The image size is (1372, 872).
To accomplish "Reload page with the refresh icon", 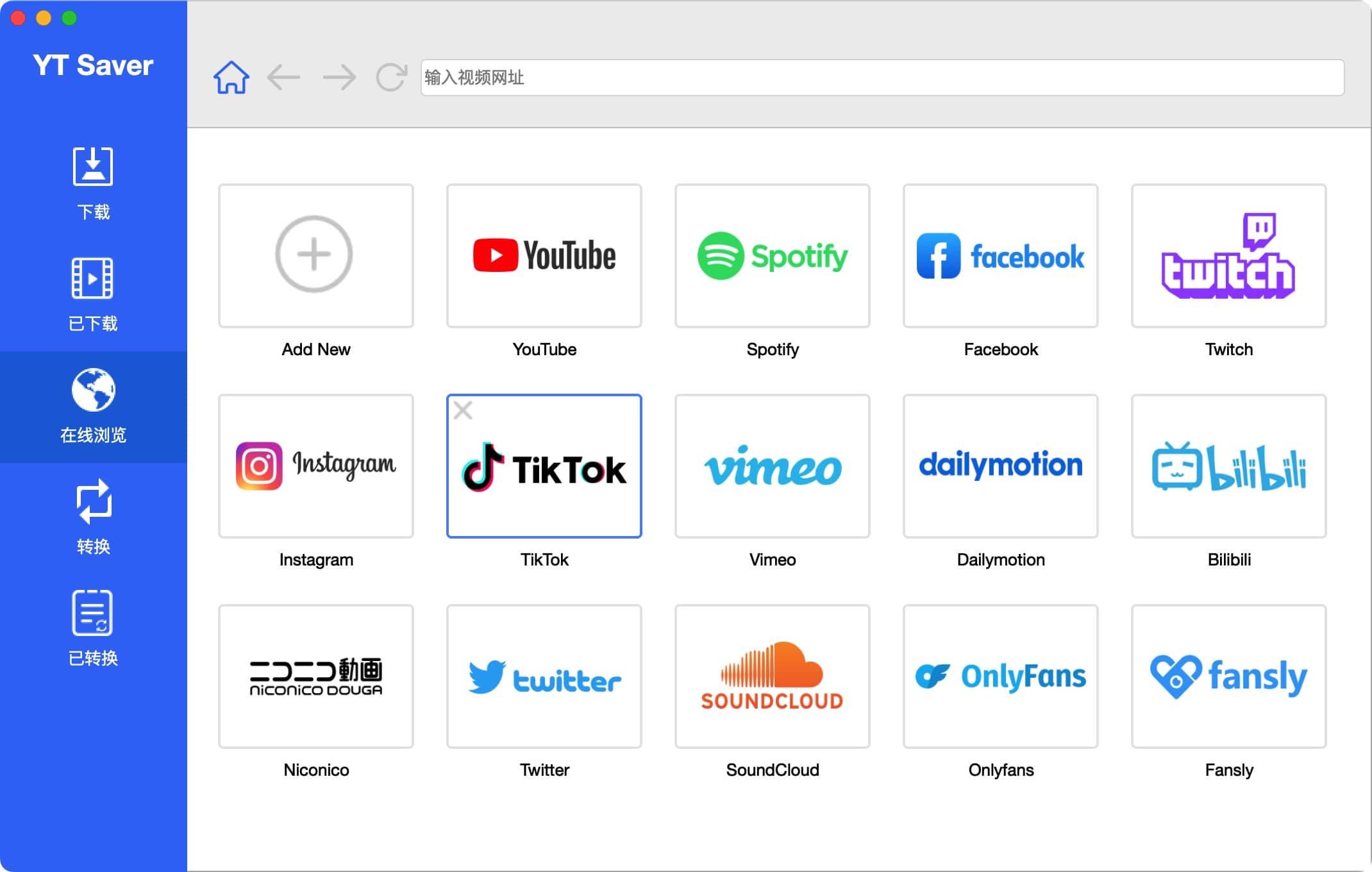I will click(391, 78).
